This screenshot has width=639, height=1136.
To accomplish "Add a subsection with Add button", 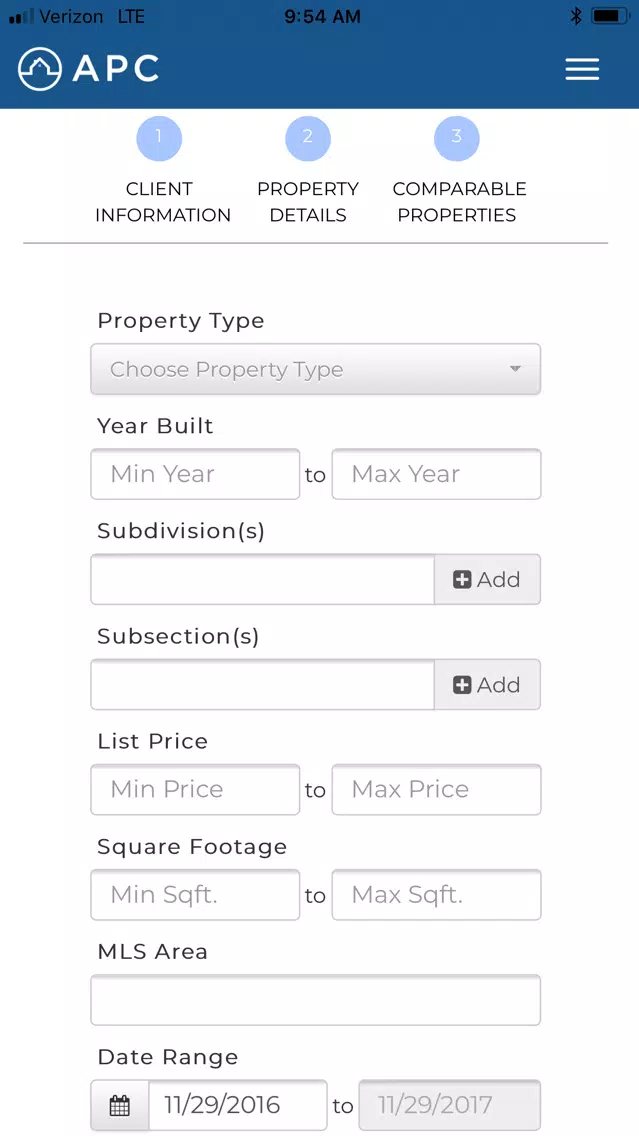I will pyautogui.click(x=488, y=685).
